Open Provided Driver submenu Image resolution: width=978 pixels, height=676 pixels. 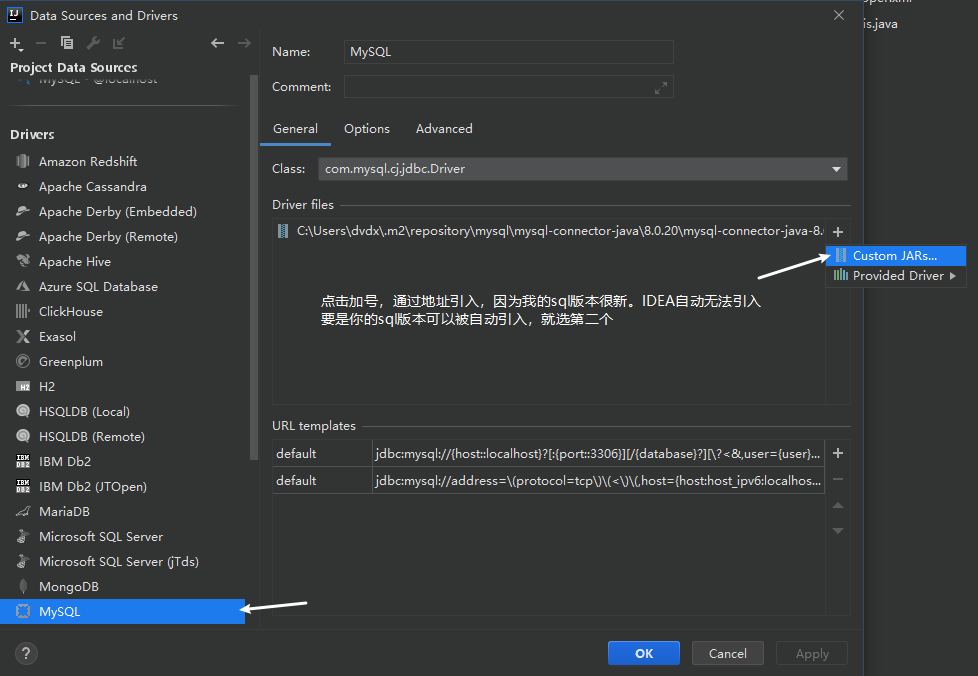coord(896,276)
